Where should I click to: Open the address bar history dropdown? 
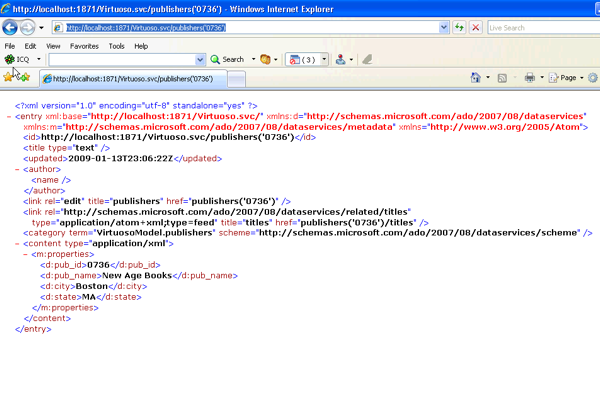tap(442, 28)
